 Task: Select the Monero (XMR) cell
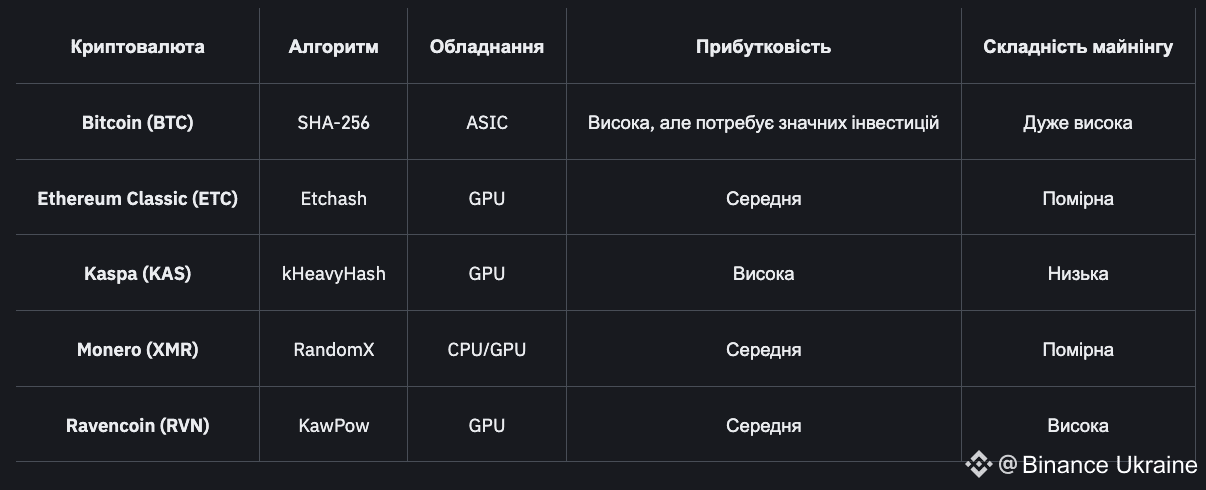point(138,350)
